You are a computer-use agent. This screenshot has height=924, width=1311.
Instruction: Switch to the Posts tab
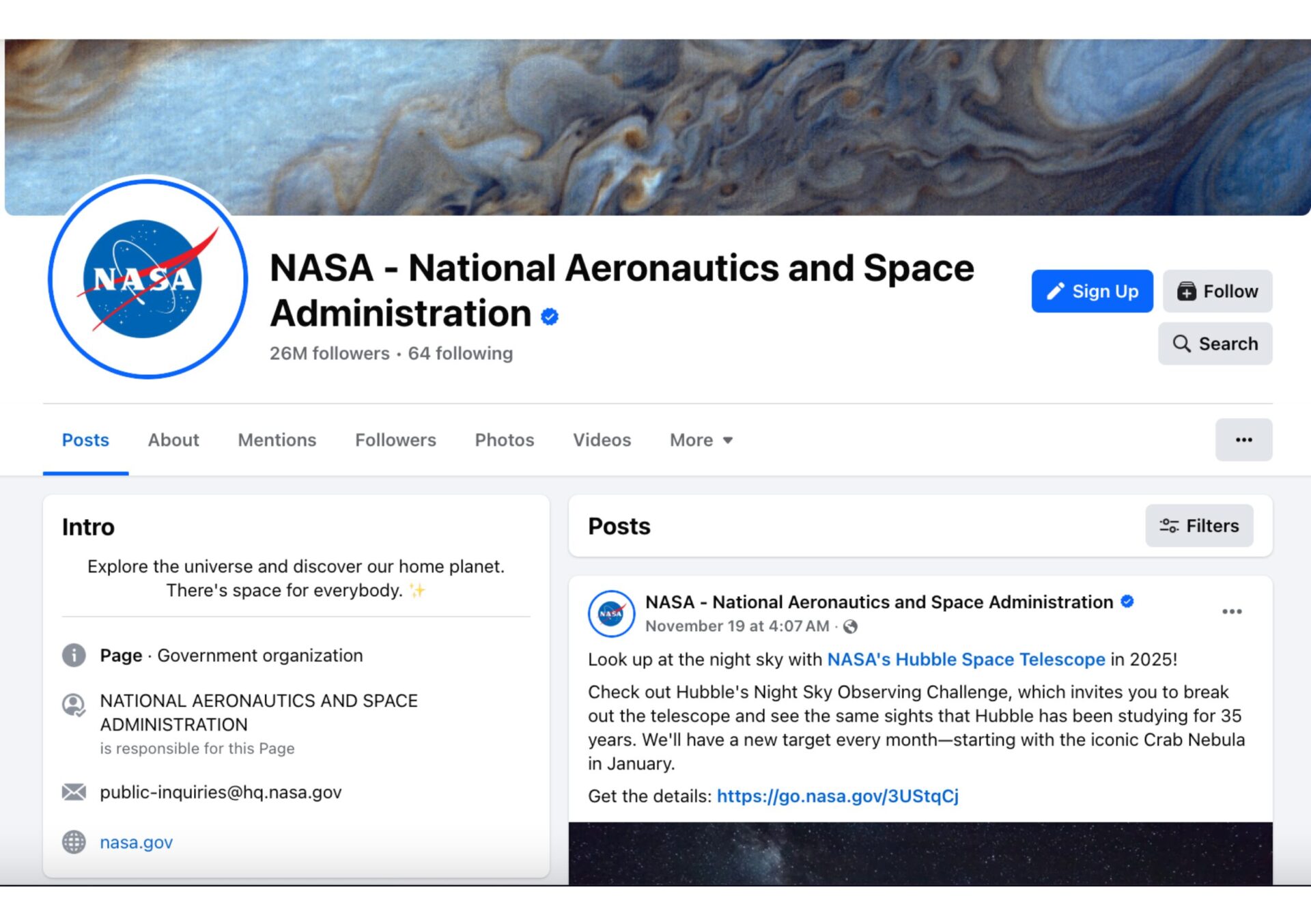pos(85,440)
